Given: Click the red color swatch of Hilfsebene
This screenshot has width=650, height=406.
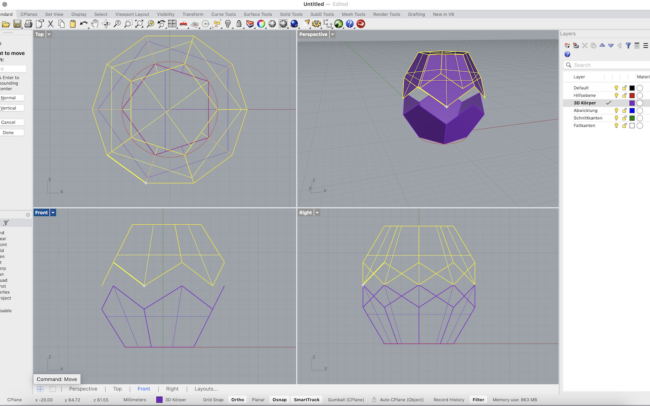Looking at the screenshot, I should [x=632, y=95].
